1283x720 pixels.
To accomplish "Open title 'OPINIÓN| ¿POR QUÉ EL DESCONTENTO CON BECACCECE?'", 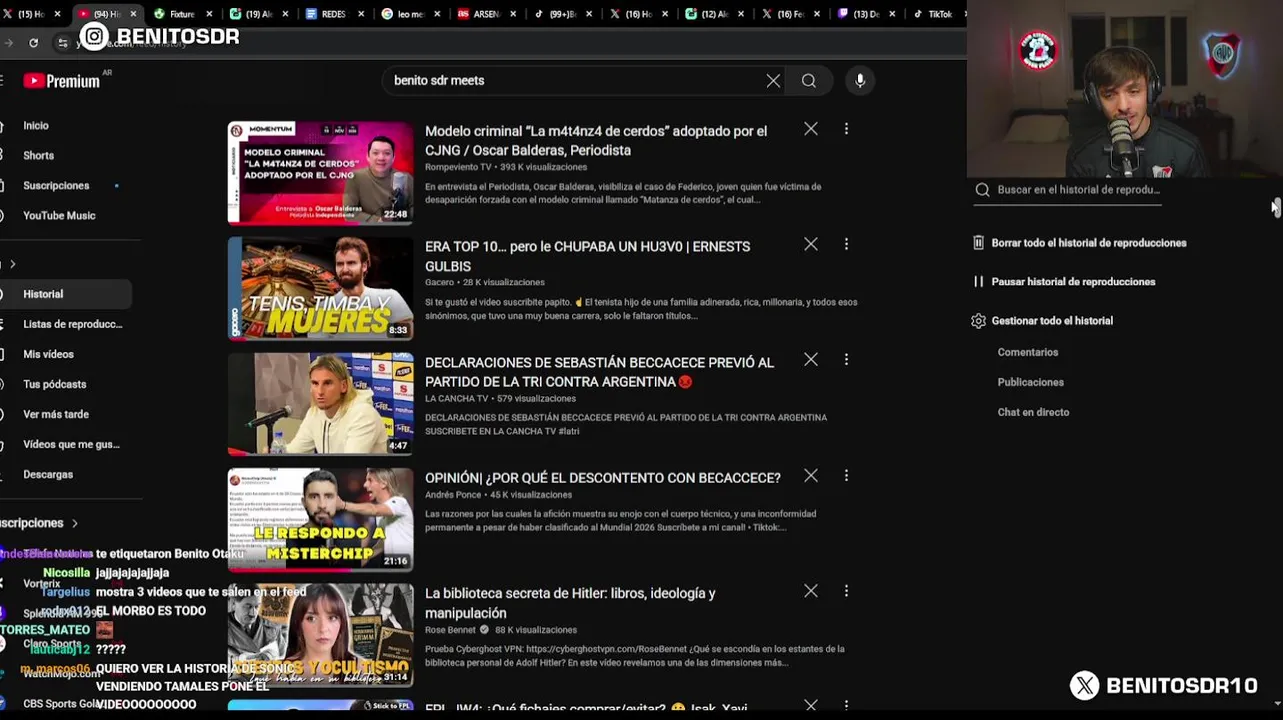I will point(602,478).
